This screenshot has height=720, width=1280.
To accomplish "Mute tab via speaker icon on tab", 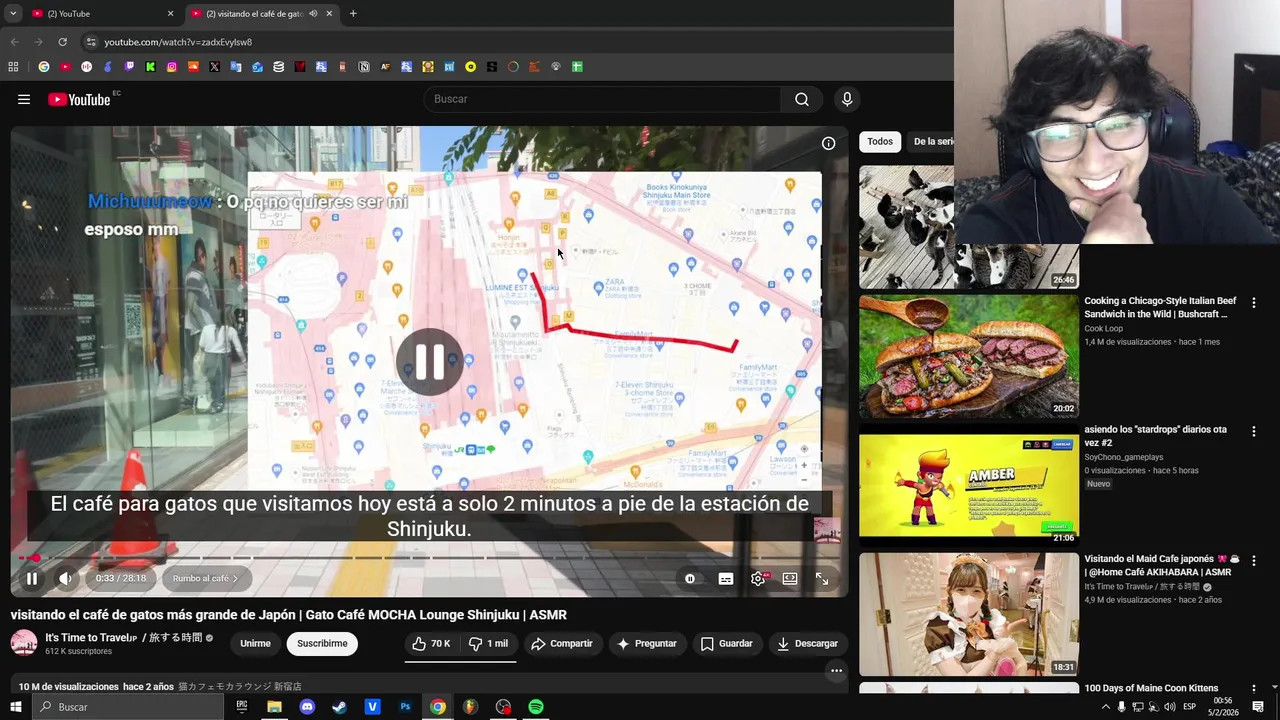I will pyautogui.click(x=313, y=14).
